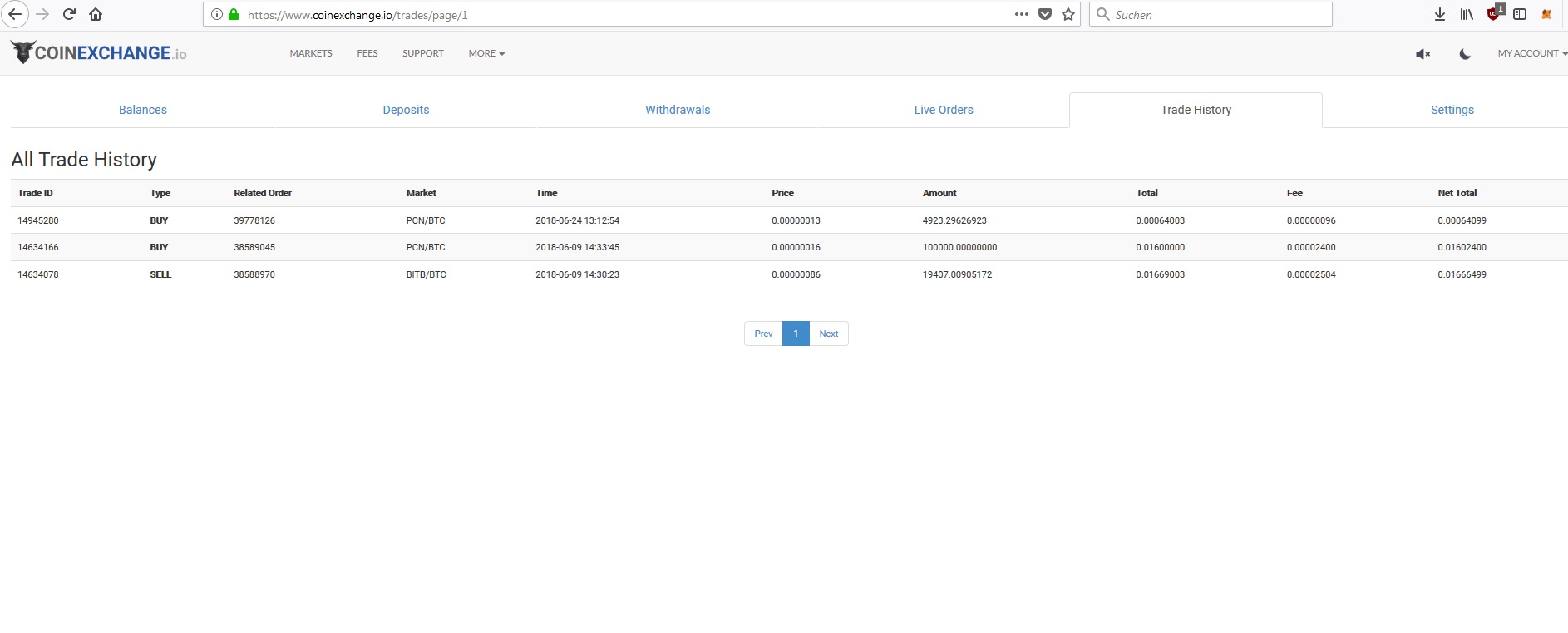Click net total 0.01666499 cell
1568x633 pixels.
(x=1462, y=274)
